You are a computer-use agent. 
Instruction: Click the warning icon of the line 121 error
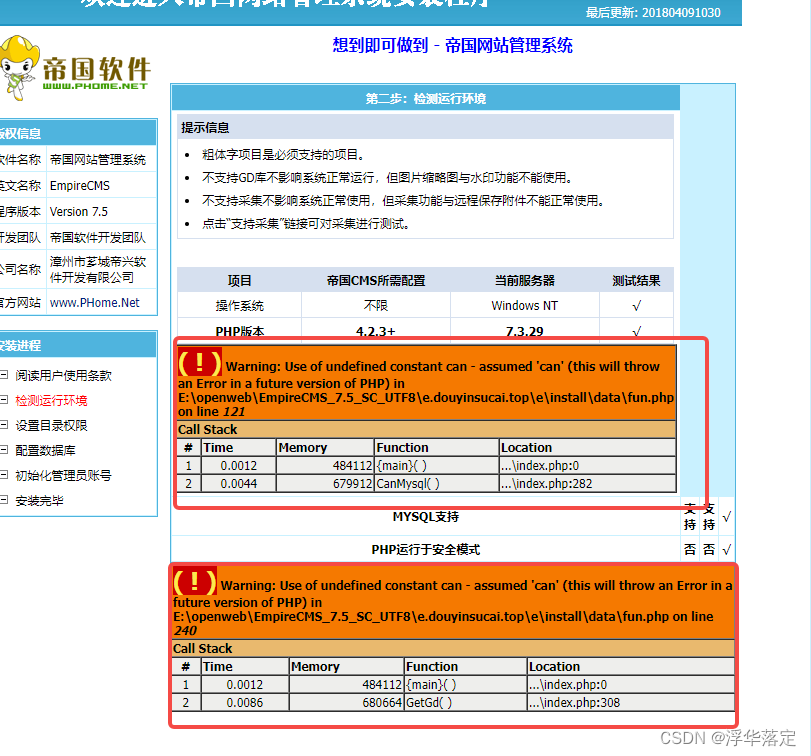point(199,362)
